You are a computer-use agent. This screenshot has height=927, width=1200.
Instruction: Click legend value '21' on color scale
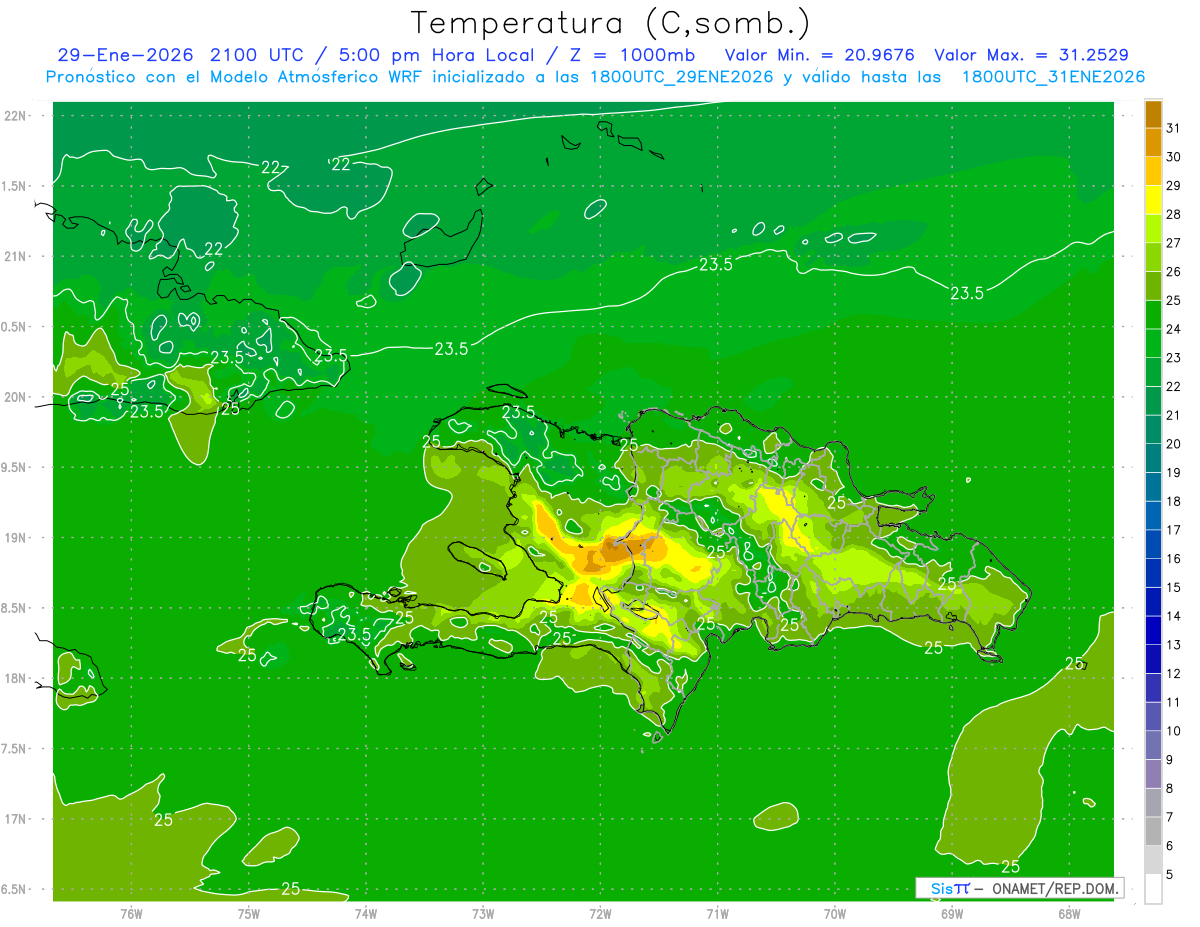pos(1173,415)
